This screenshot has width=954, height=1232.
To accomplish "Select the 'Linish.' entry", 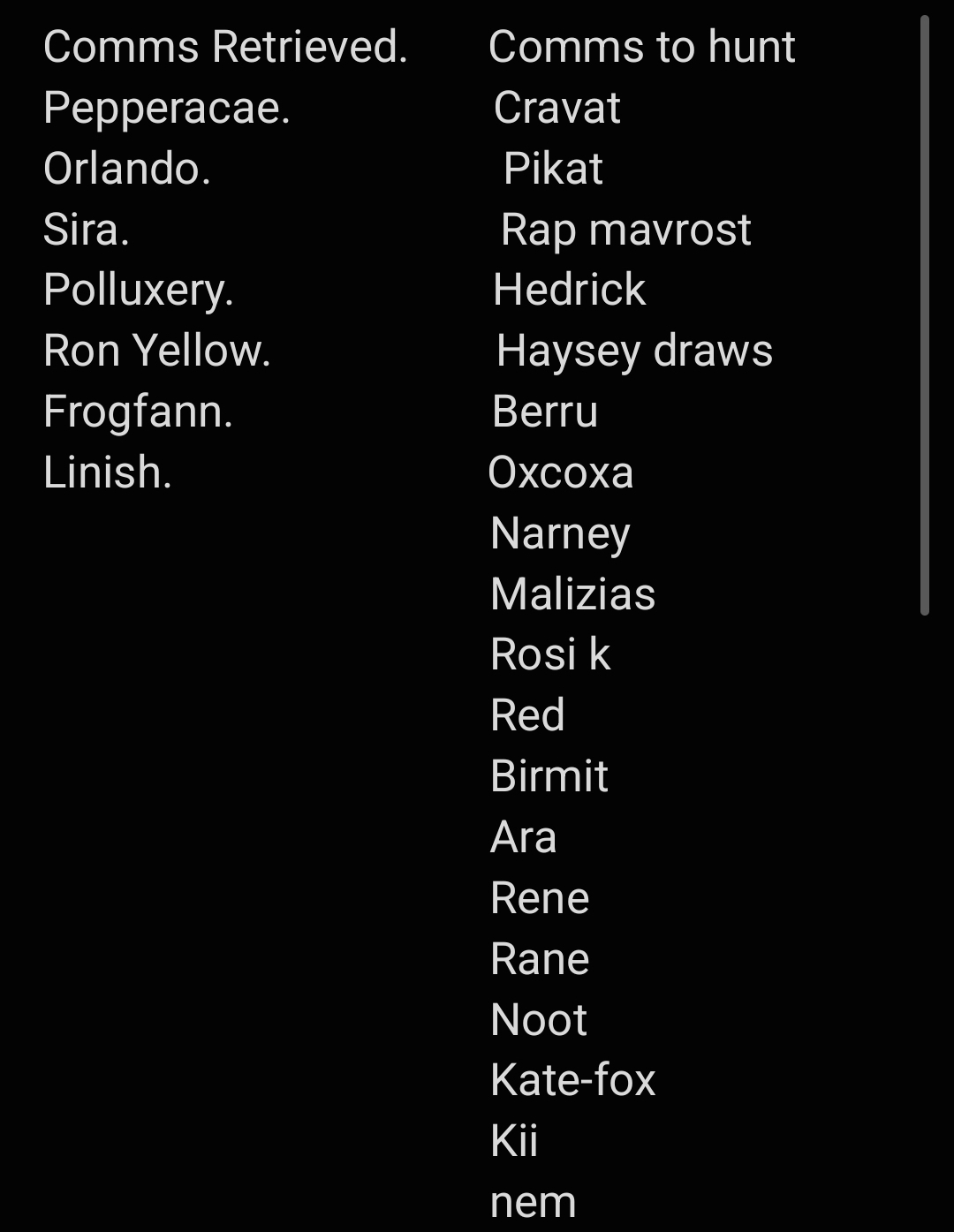I will (x=107, y=472).
